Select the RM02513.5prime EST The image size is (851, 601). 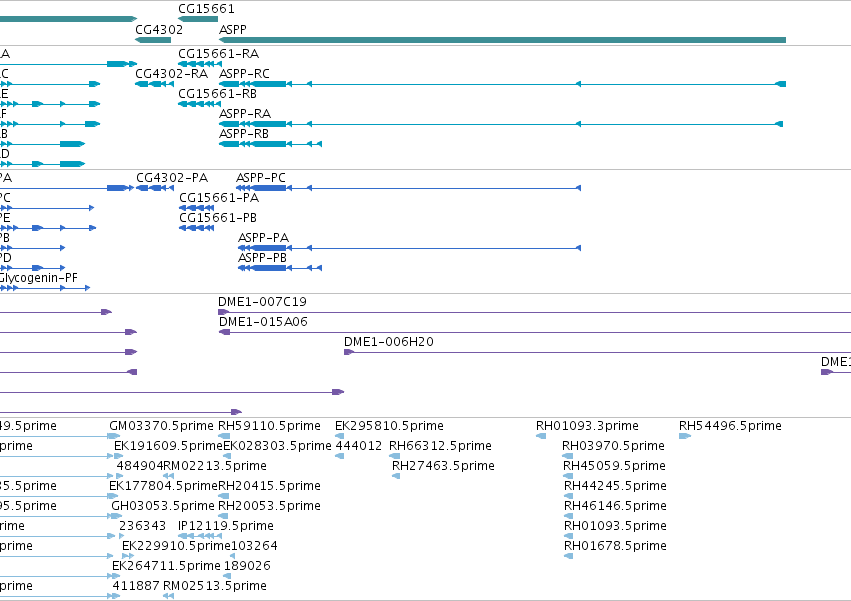pyautogui.click(x=169, y=596)
